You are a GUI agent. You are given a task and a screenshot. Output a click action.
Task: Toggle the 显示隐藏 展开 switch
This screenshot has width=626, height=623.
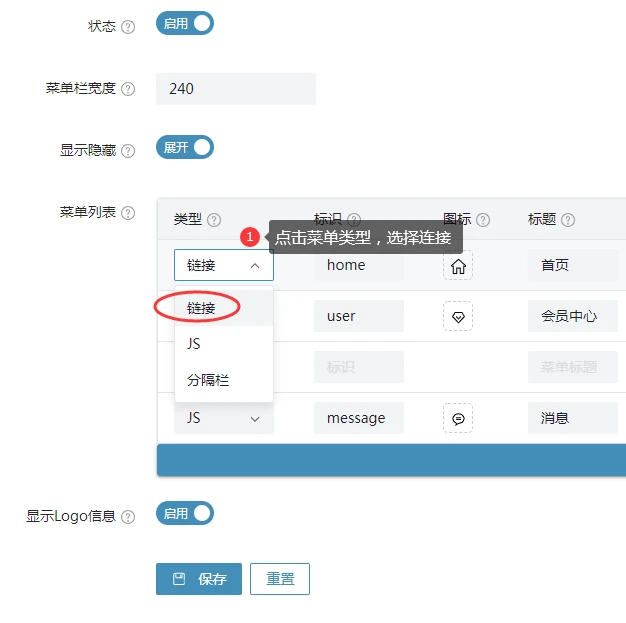pos(185,147)
